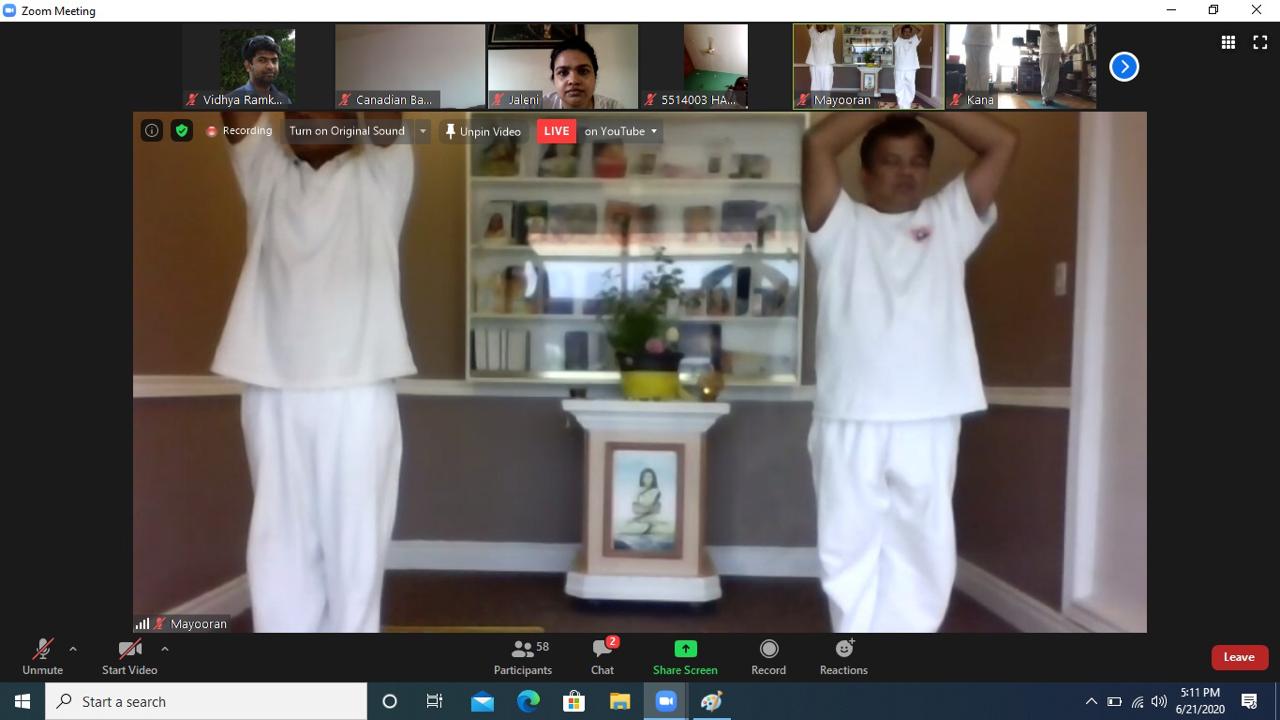The image size is (1280, 720).
Task: Click the Mayooran name label on main video
Action: (198, 624)
